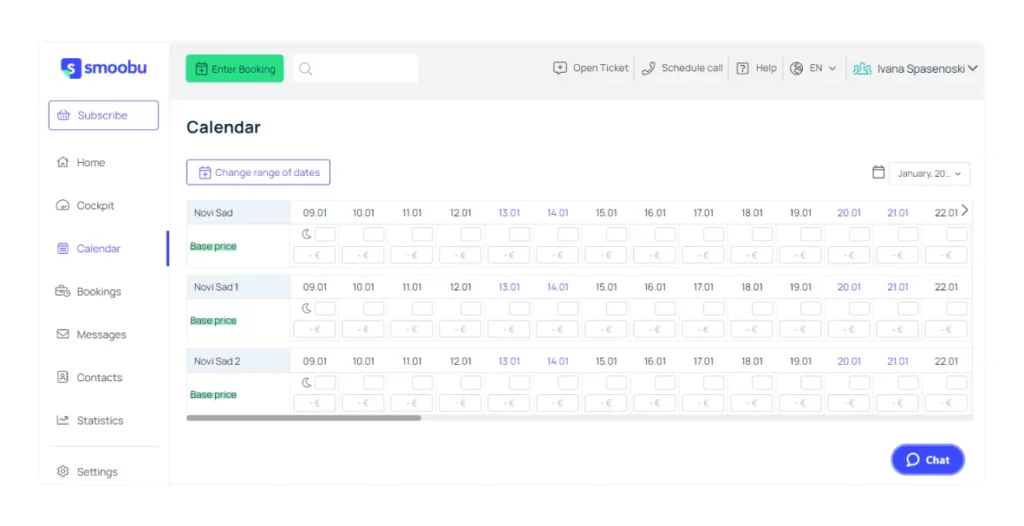Click the Help question mark icon
The width and height of the screenshot is (1024, 526).
click(x=743, y=68)
